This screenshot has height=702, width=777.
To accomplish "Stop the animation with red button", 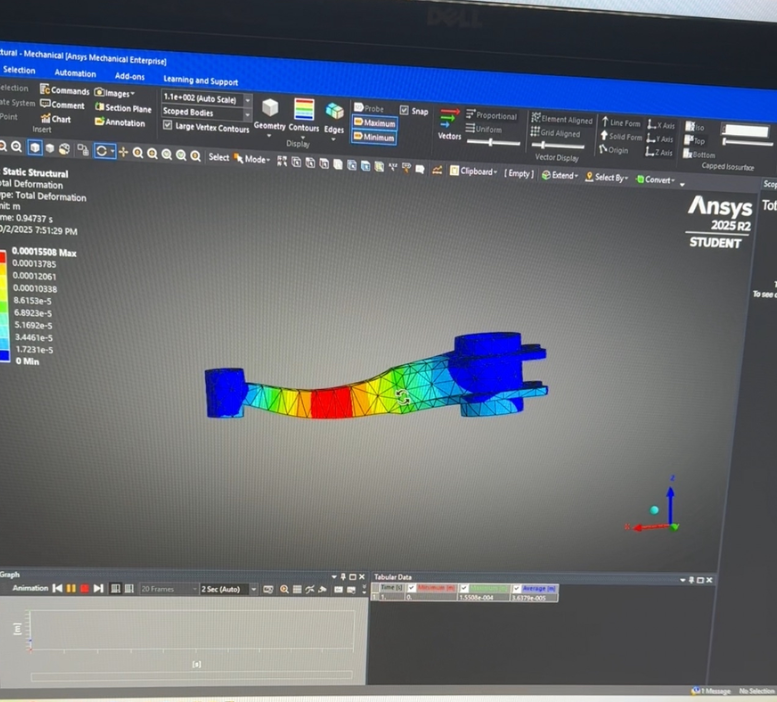I will click(85, 588).
